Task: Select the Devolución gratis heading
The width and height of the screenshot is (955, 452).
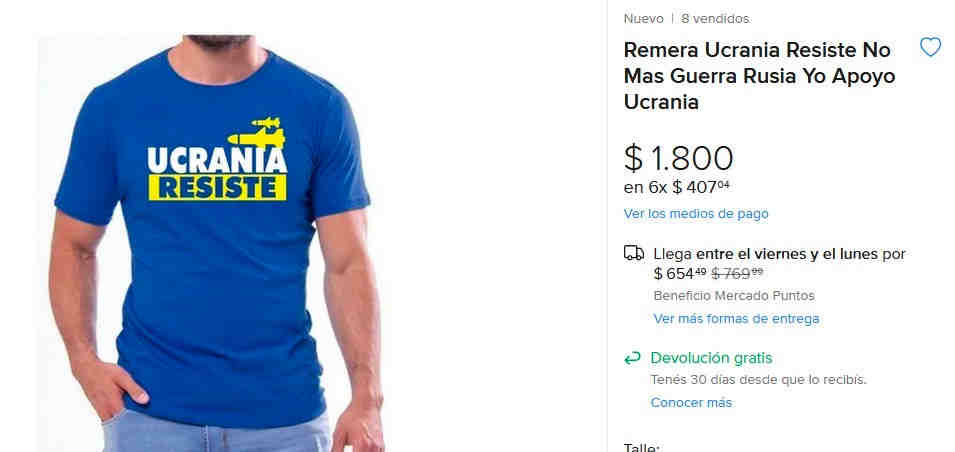Action: [711, 358]
